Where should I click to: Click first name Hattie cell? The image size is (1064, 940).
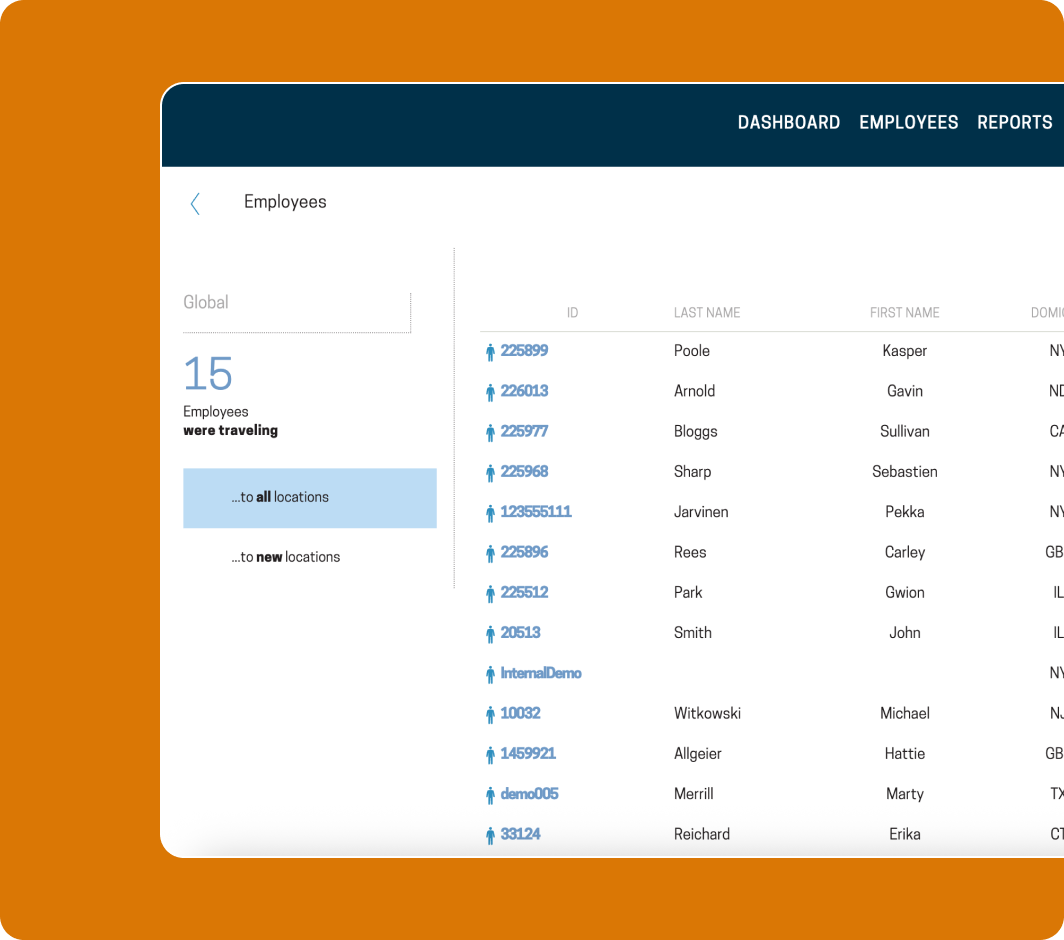point(905,753)
